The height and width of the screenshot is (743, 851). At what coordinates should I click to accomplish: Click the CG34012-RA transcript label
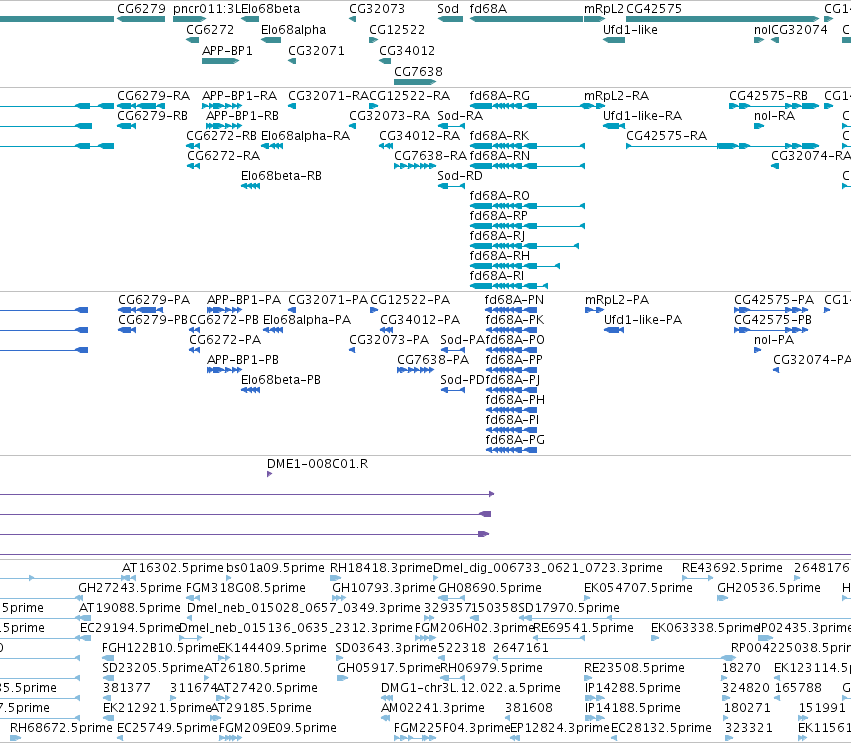coord(420,136)
